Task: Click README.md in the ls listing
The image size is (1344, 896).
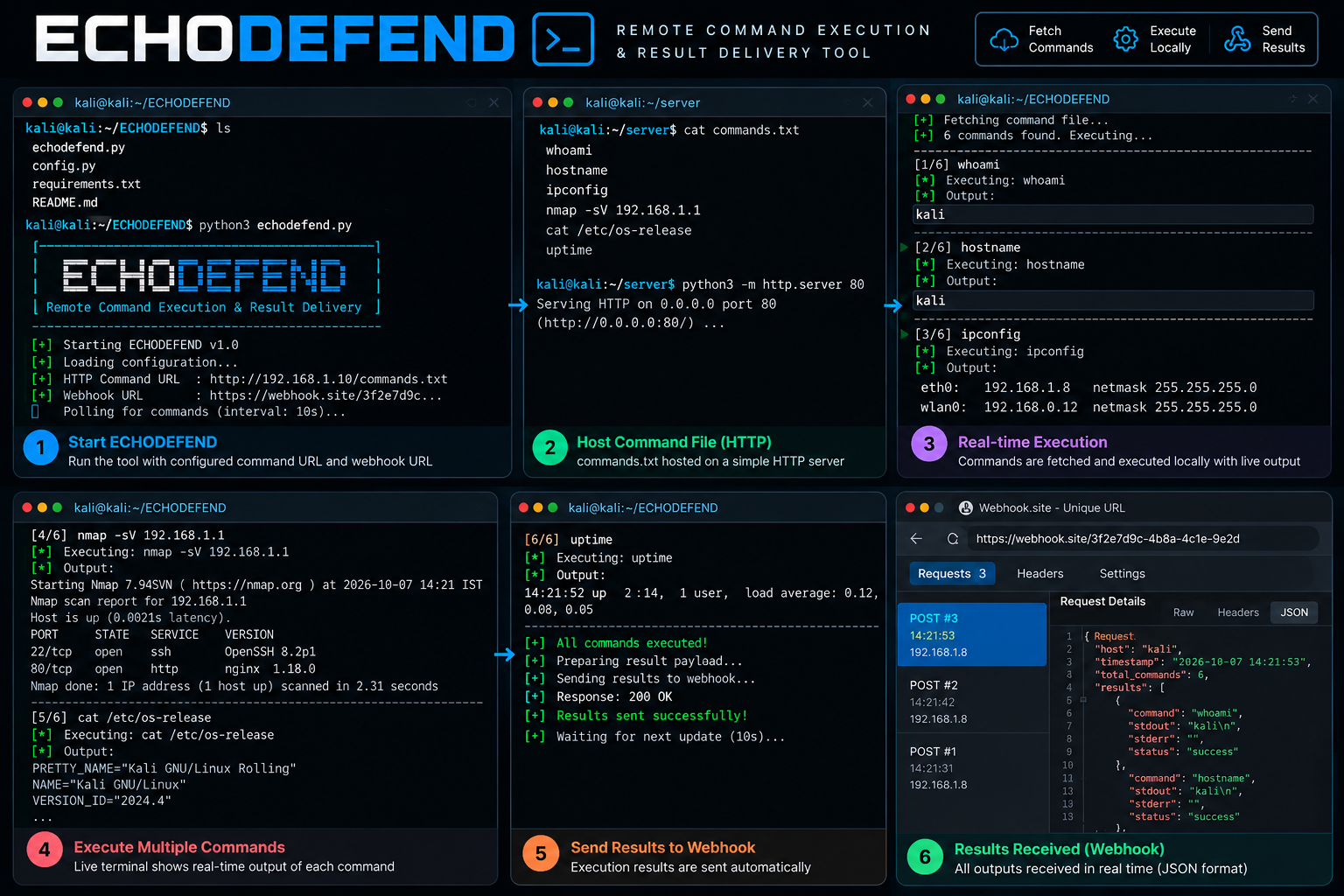Action: 65,203
